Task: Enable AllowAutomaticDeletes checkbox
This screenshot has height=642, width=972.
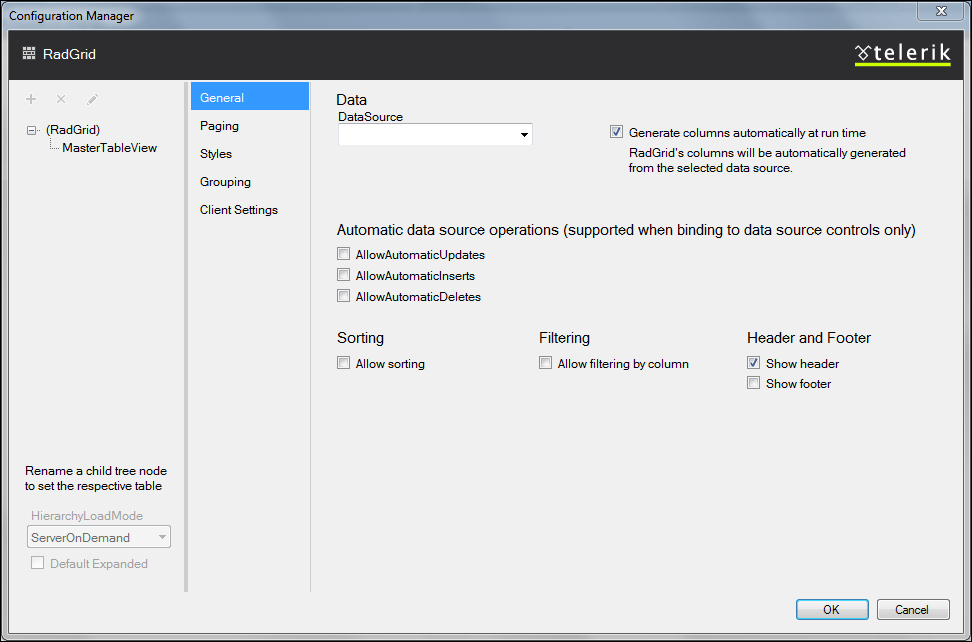Action: (343, 296)
